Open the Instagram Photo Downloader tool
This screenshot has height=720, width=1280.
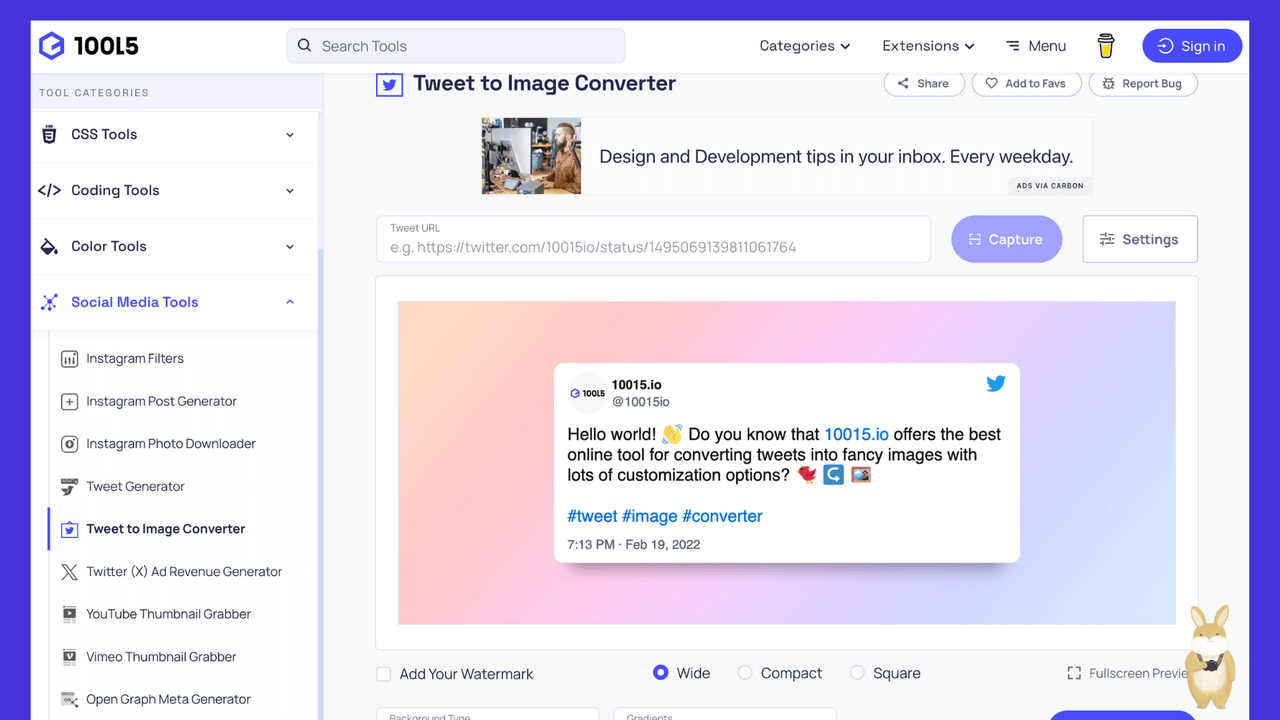[170, 443]
